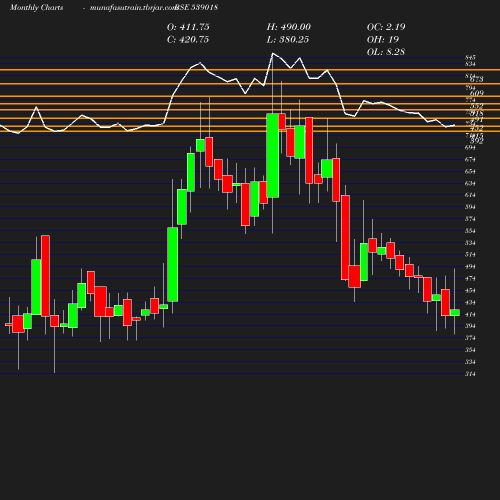Click the 554 price axis label
This screenshot has width=500, height=500.
pyautogui.click(x=470, y=231)
